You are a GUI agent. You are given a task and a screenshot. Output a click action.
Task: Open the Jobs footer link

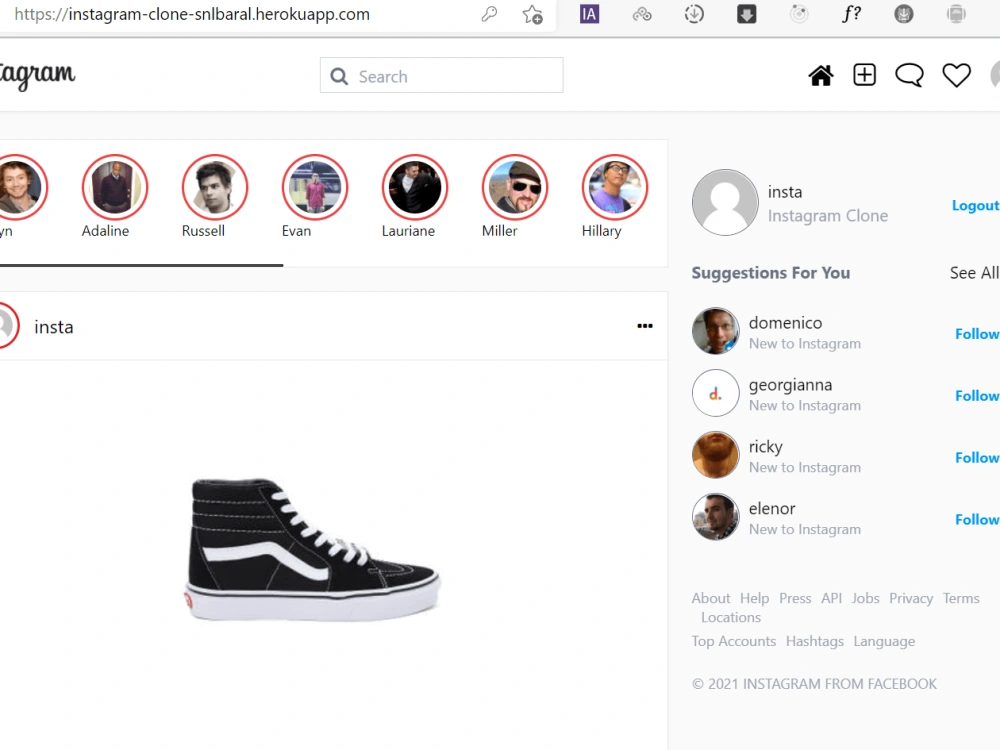[865, 598]
